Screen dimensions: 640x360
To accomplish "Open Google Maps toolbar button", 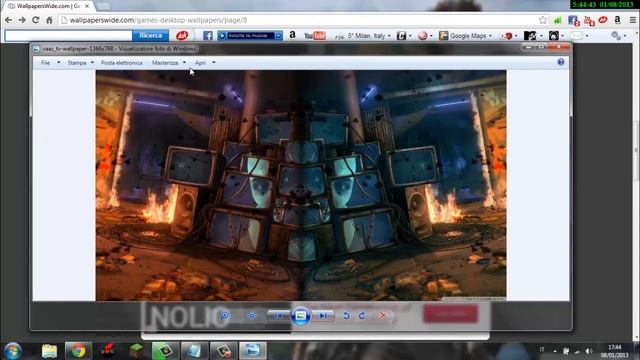I will [465, 36].
